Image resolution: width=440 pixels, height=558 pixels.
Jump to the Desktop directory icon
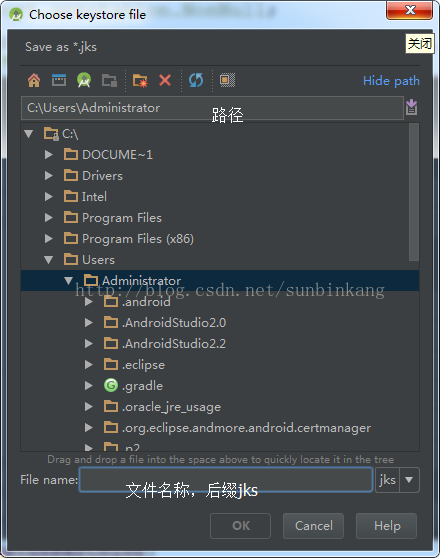pyautogui.click(x=59, y=80)
